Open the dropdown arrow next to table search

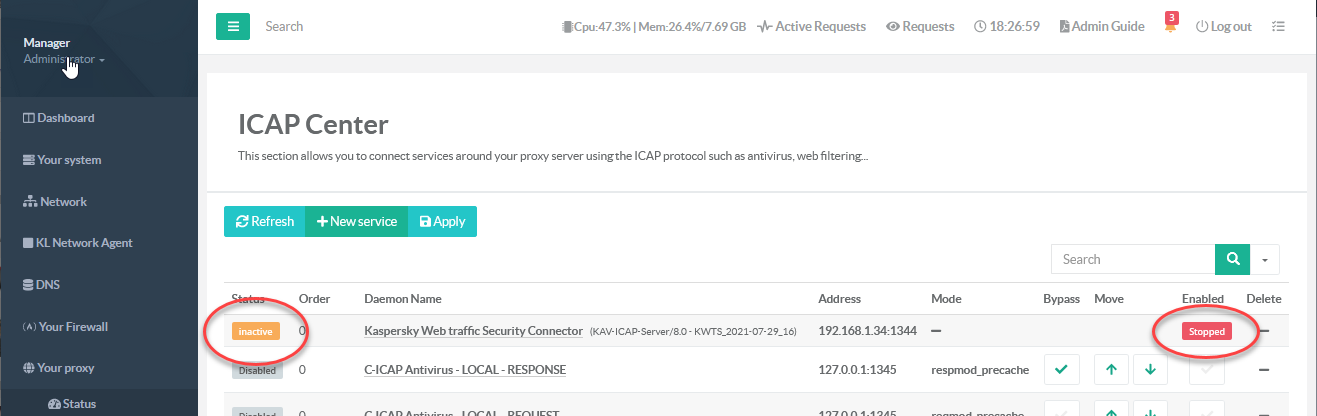[x=1265, y=259]
